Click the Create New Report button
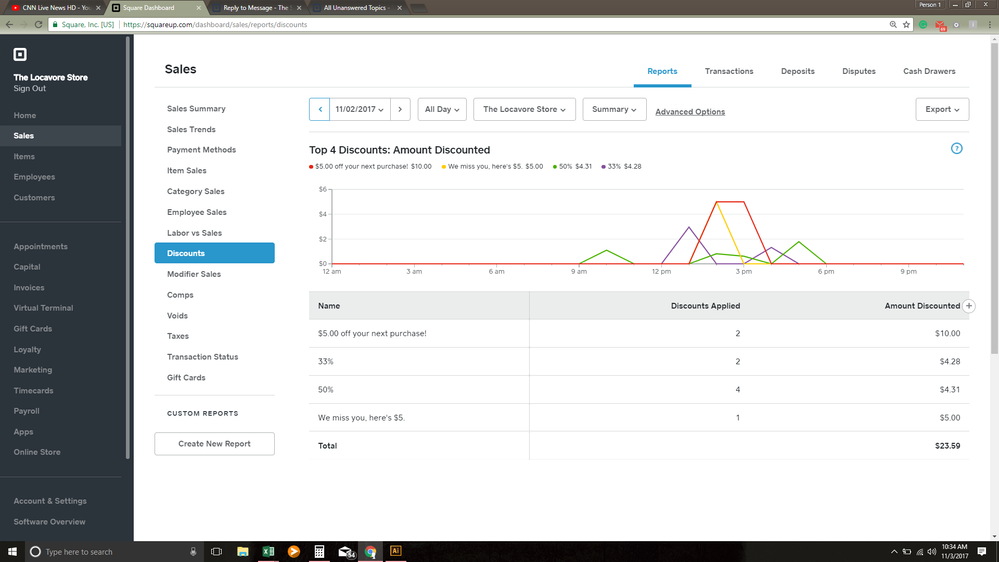 pyautogui.click(x=214, y=444)
